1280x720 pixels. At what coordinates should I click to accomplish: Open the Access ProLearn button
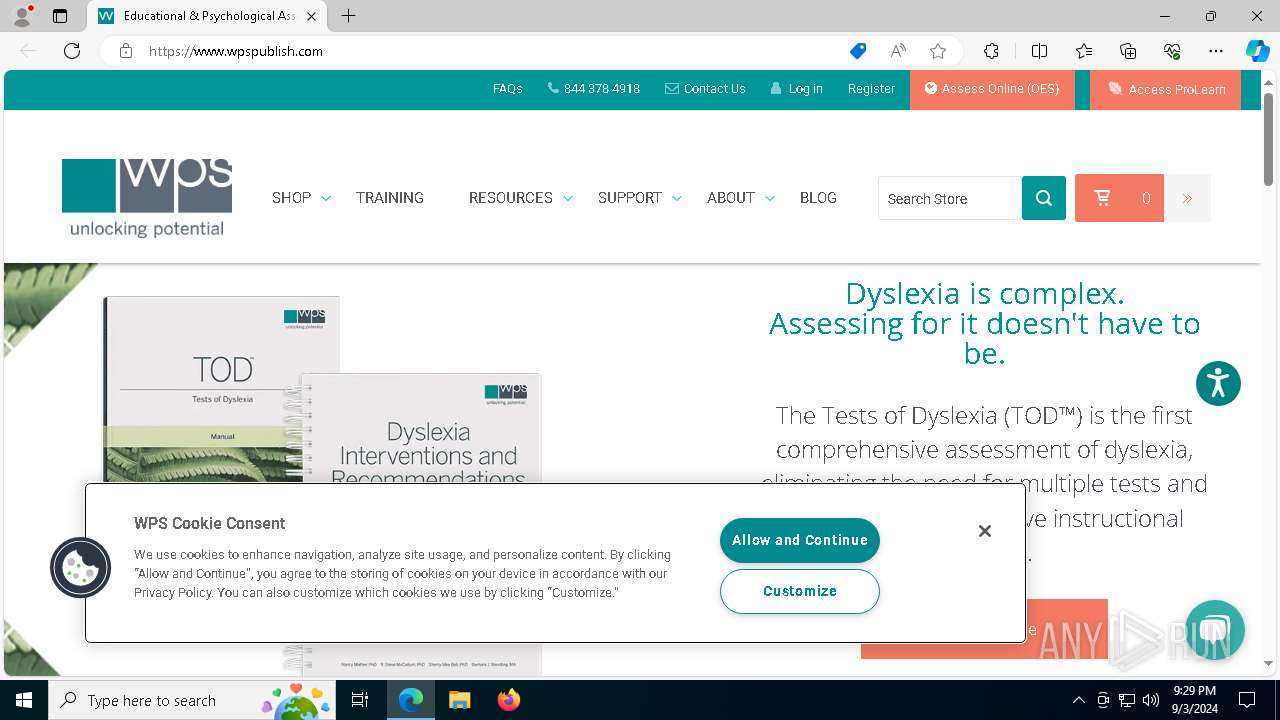click(1165, 89)
